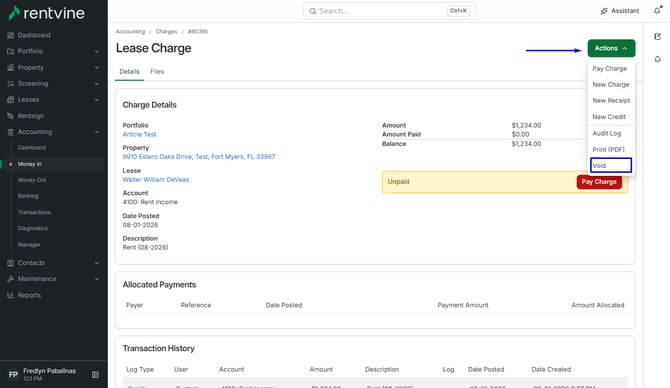The width and height of the screenshot is (670, 388).
Task: Open Manager submenu item
Action: (29, 244)
